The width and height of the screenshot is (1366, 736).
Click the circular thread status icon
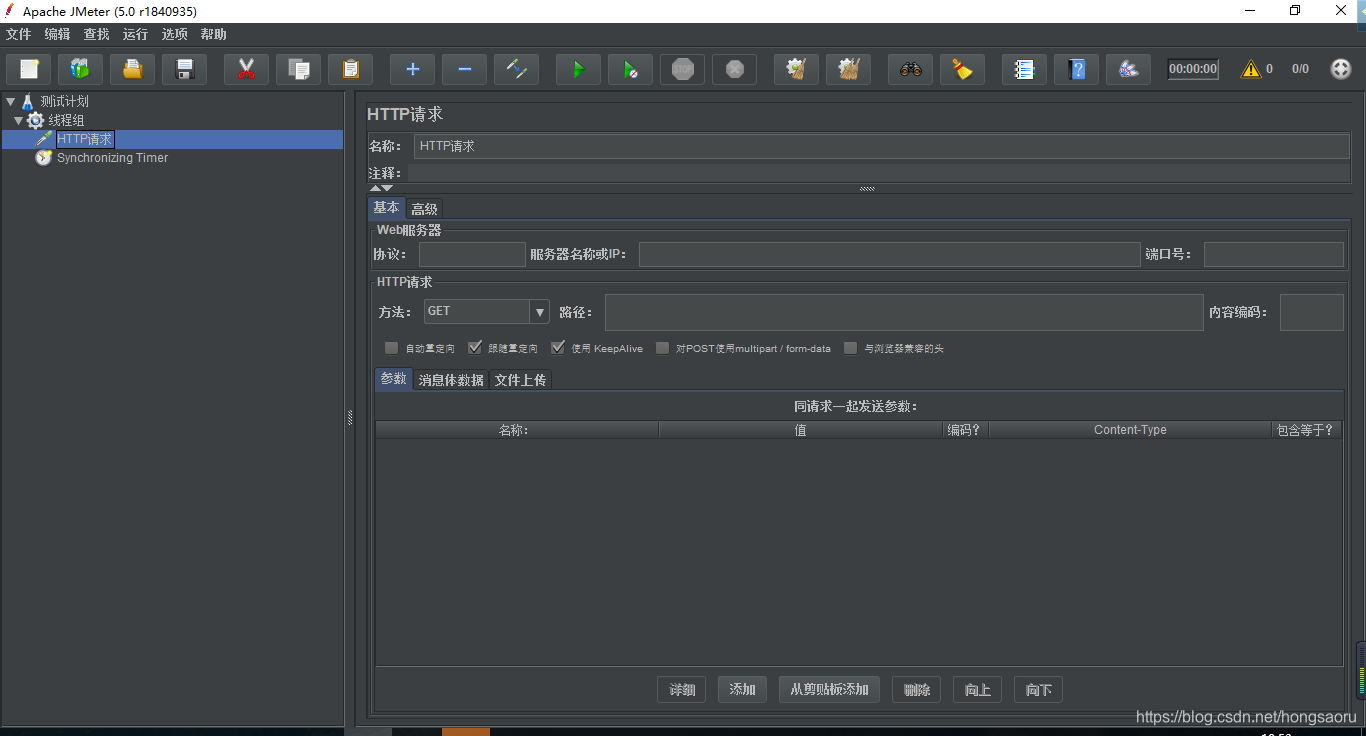[x=1341, y=69]
